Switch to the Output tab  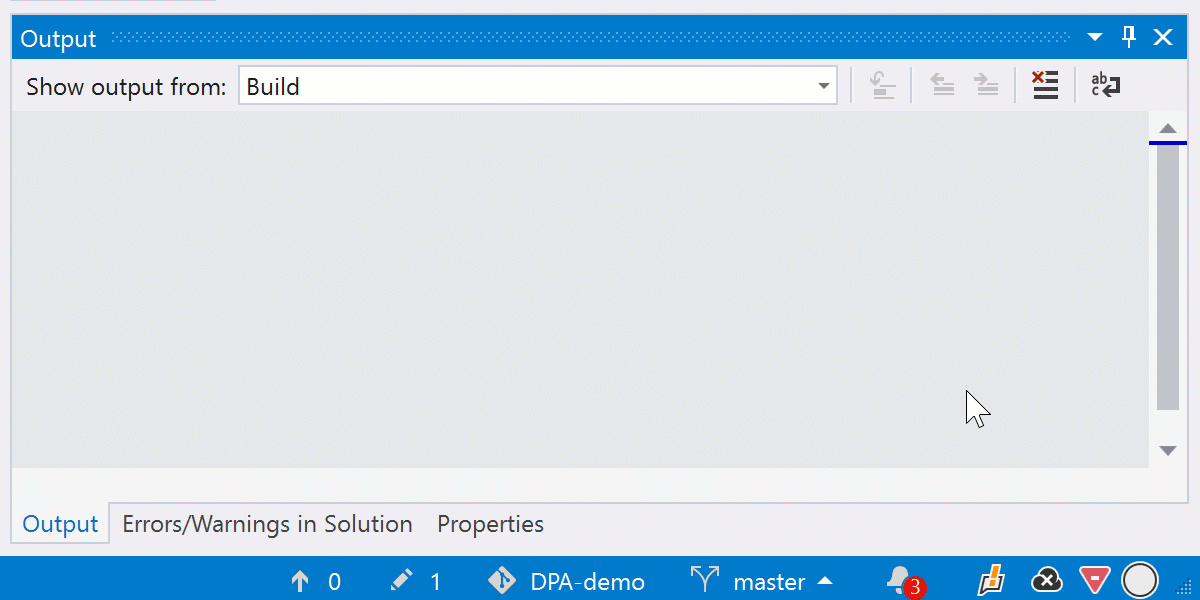coord(60,524)
